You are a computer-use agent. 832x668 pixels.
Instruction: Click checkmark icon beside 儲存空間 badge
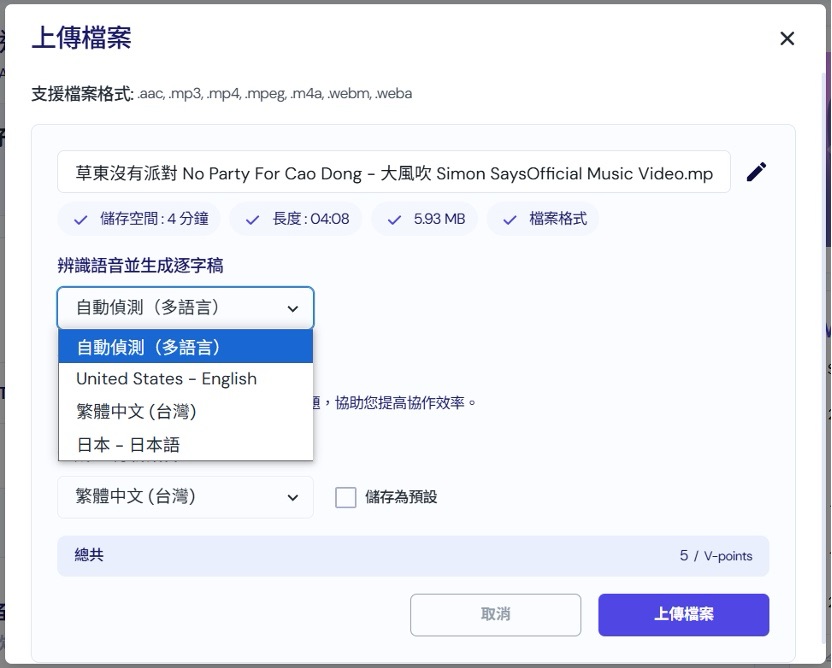pyautogui.click(x=80, y=219)
